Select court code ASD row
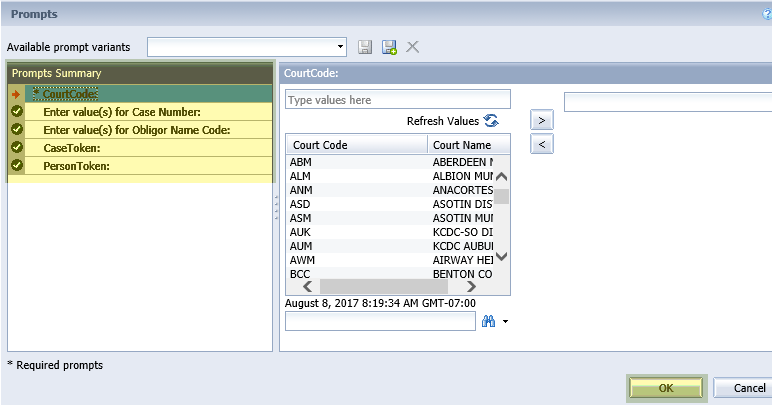 pos(390,204)
